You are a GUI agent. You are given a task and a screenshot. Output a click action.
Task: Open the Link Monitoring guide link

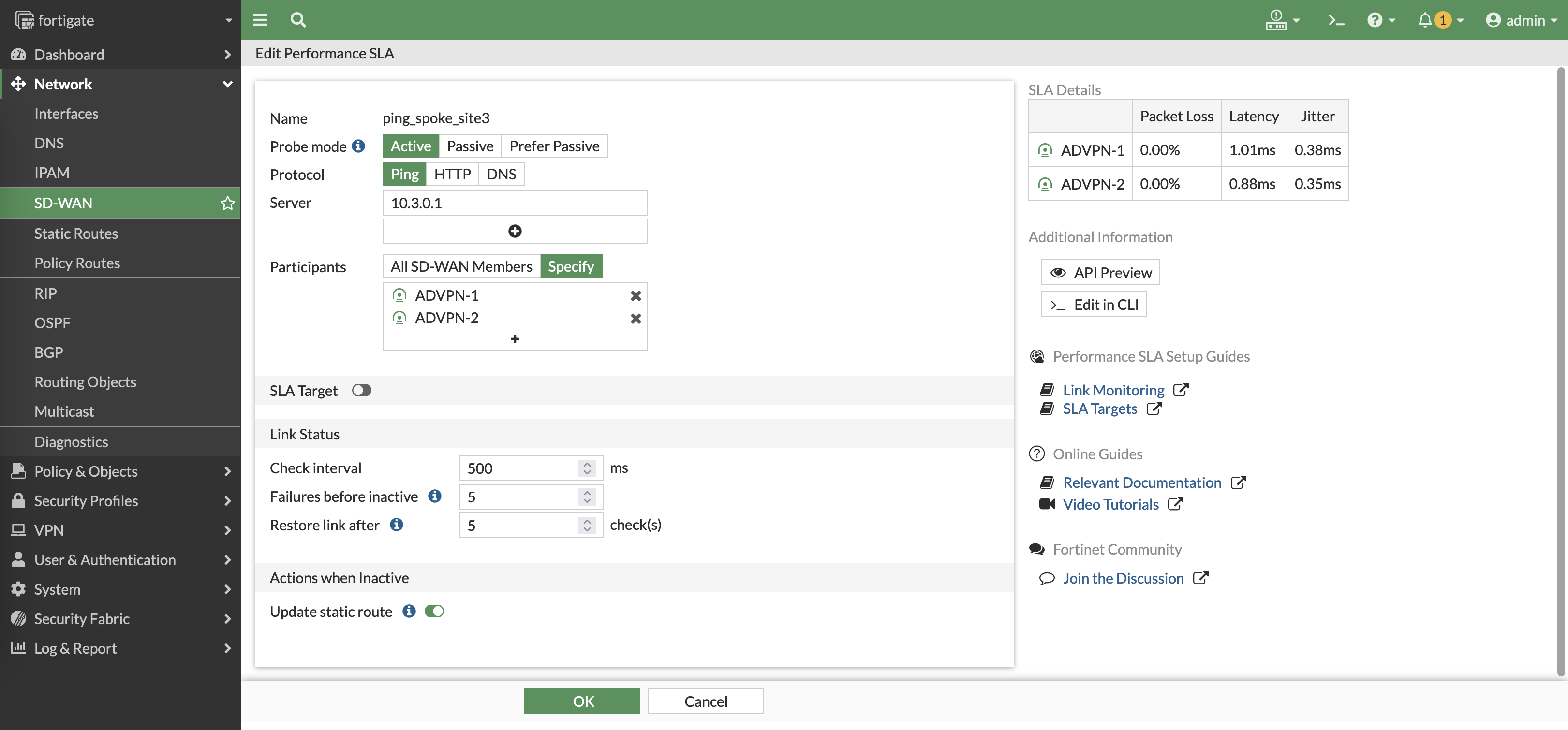coord(1113,390)
